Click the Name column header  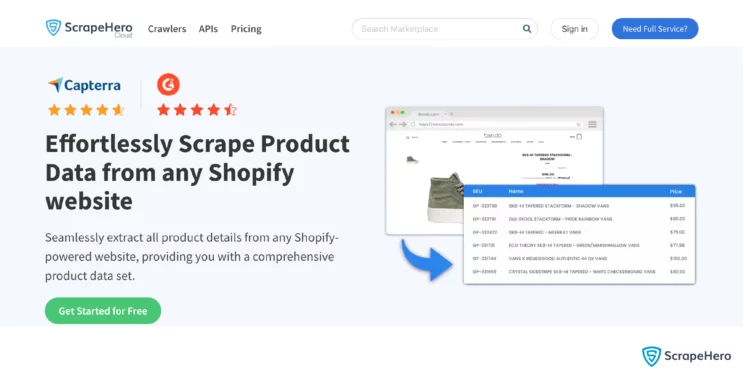click(x=516, y=191)
